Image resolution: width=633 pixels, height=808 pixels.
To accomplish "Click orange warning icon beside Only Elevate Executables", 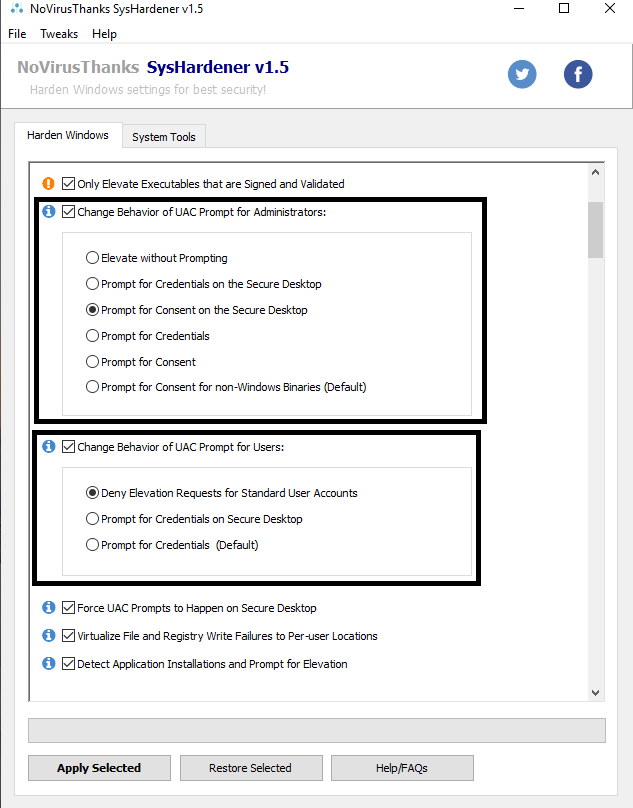I will point(48,183).
